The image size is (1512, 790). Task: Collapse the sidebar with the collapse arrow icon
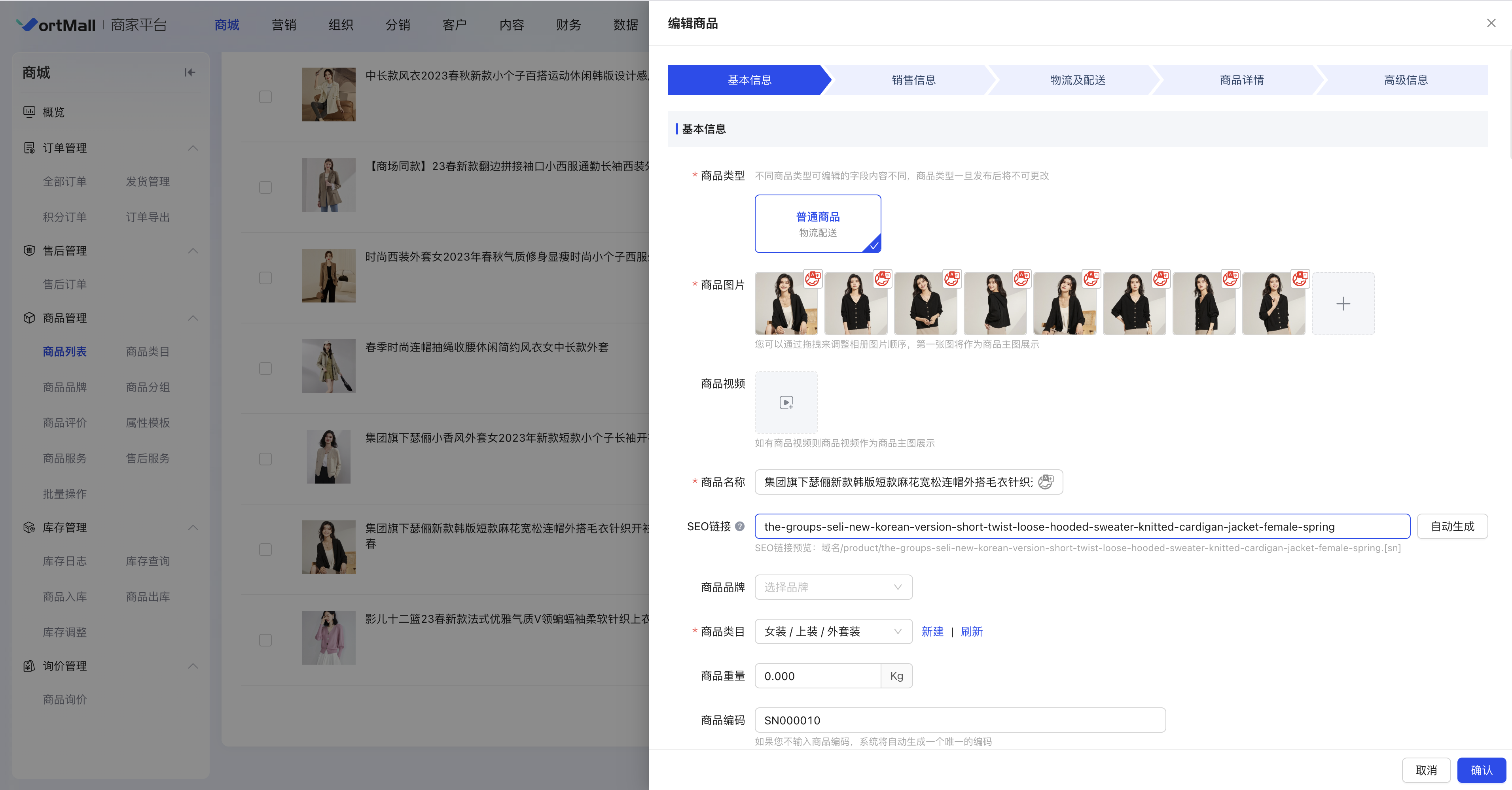[x=189, y=73]
